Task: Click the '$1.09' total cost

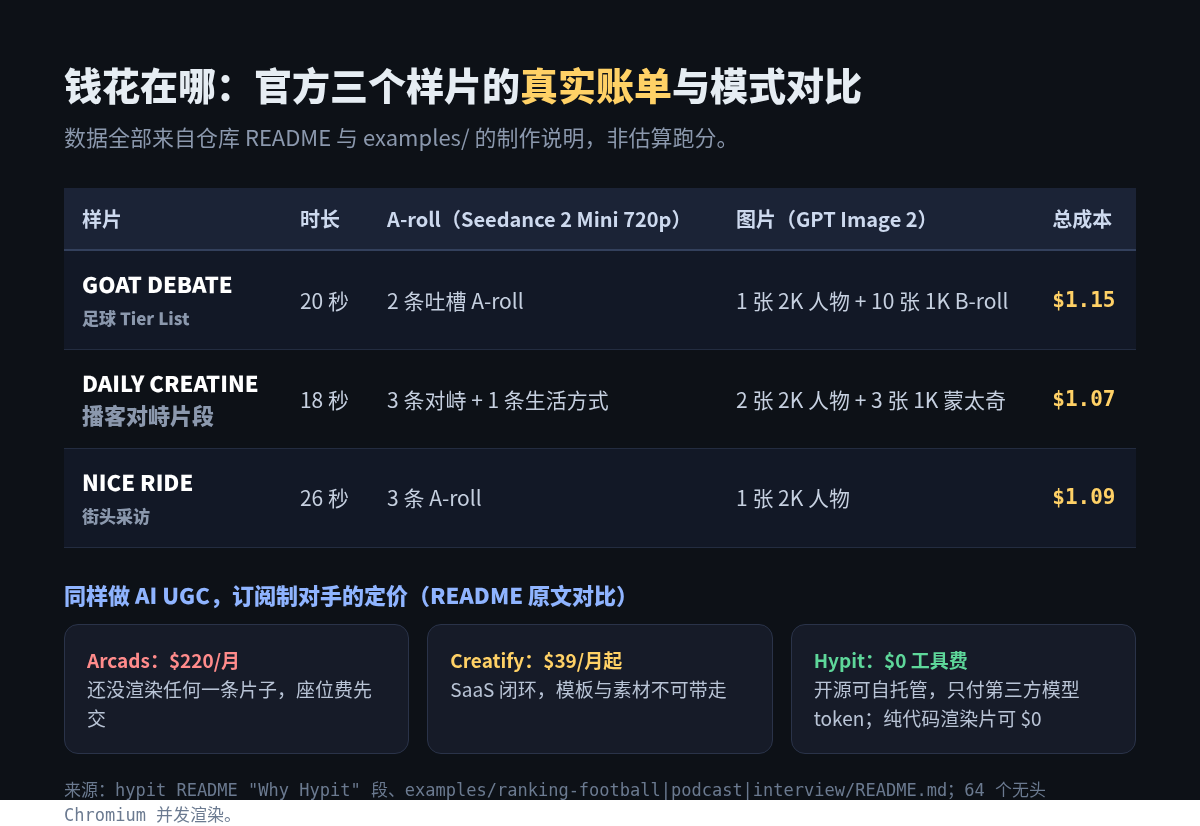Action: point(1083,497)
